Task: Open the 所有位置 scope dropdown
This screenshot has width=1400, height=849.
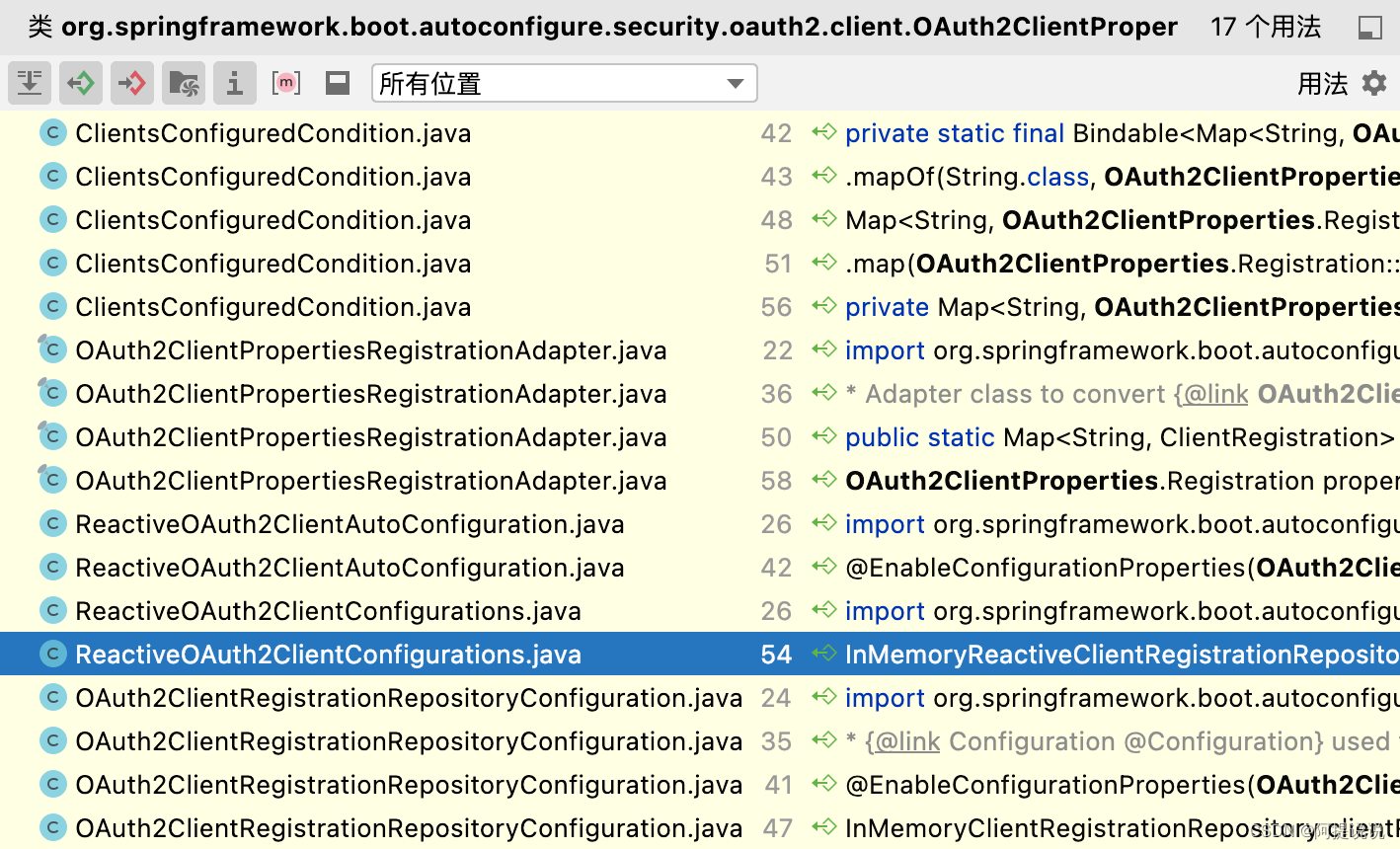Action: (563, 83)
